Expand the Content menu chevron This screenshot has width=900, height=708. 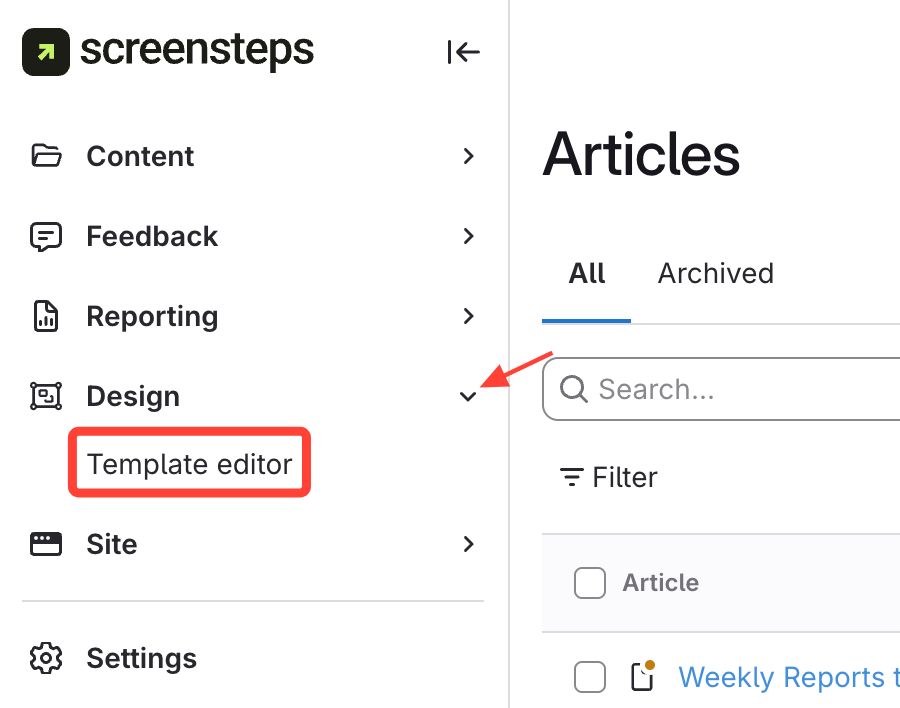(x=468, y=156)
